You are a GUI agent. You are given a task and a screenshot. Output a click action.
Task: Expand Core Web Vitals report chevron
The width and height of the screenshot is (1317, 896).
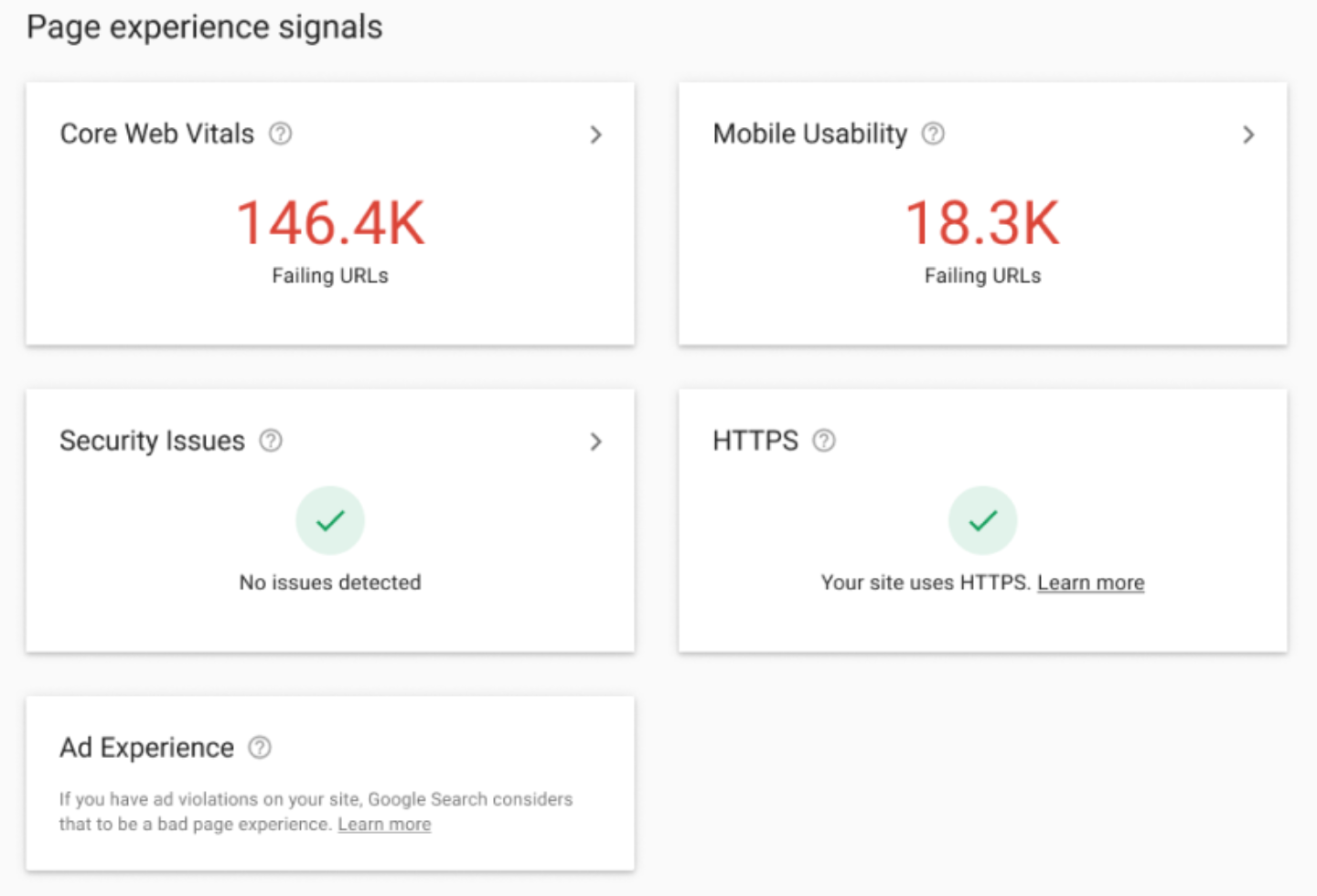coord(596,135)
